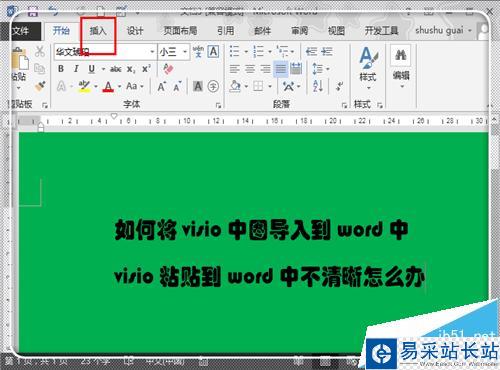Click the Cut scissors icon
The image size is (500, 370).
coord(40,52)
